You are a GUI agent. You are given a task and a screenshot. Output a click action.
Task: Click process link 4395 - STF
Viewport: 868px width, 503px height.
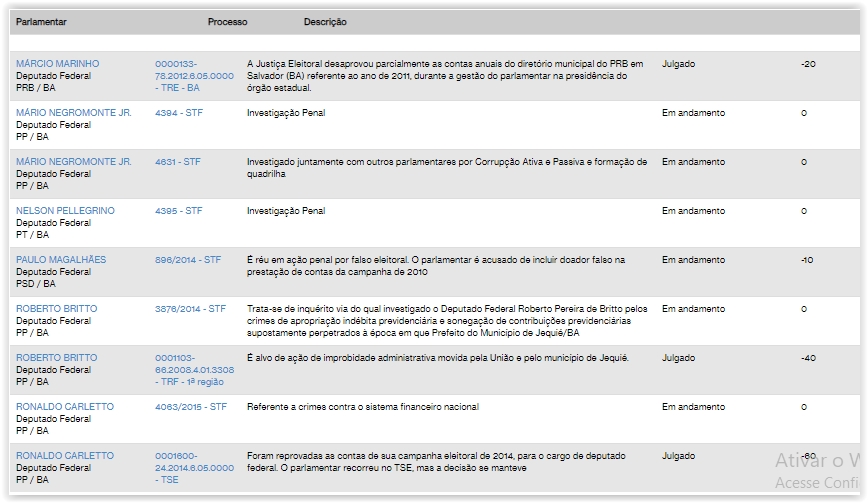coord(178,211)
